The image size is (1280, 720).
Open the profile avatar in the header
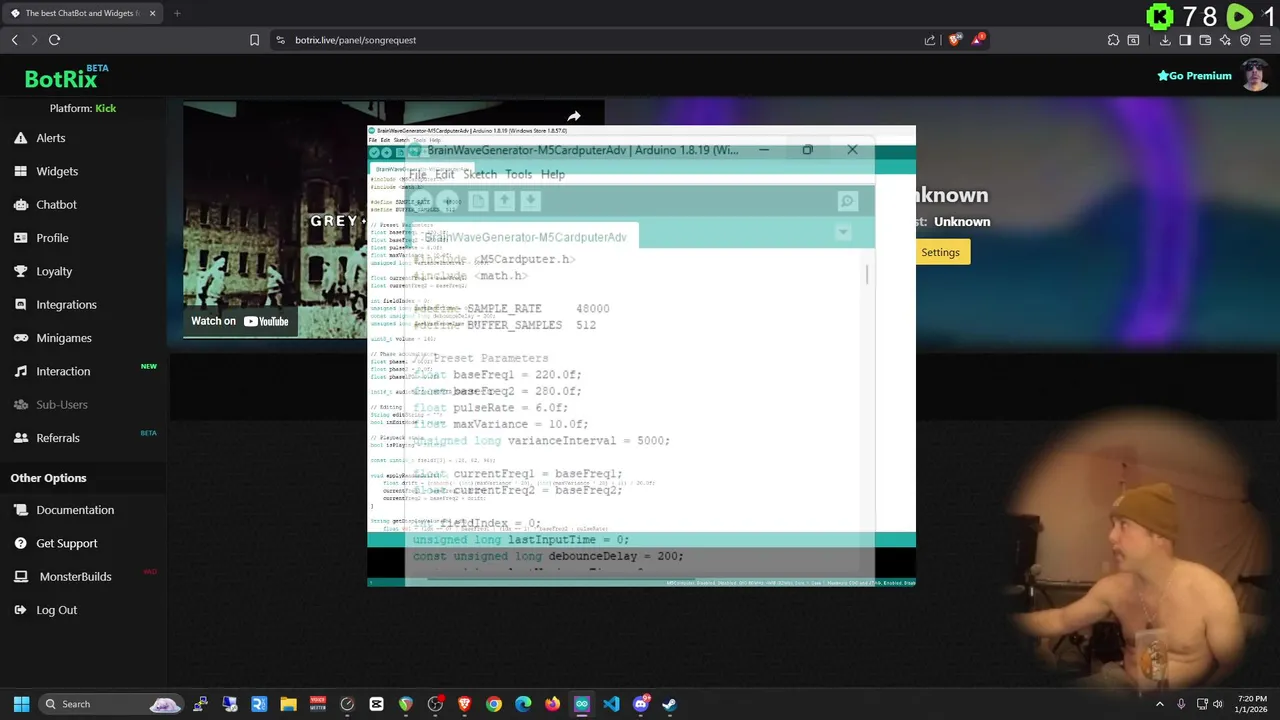pyautogui.click(x=1255, y=75)
